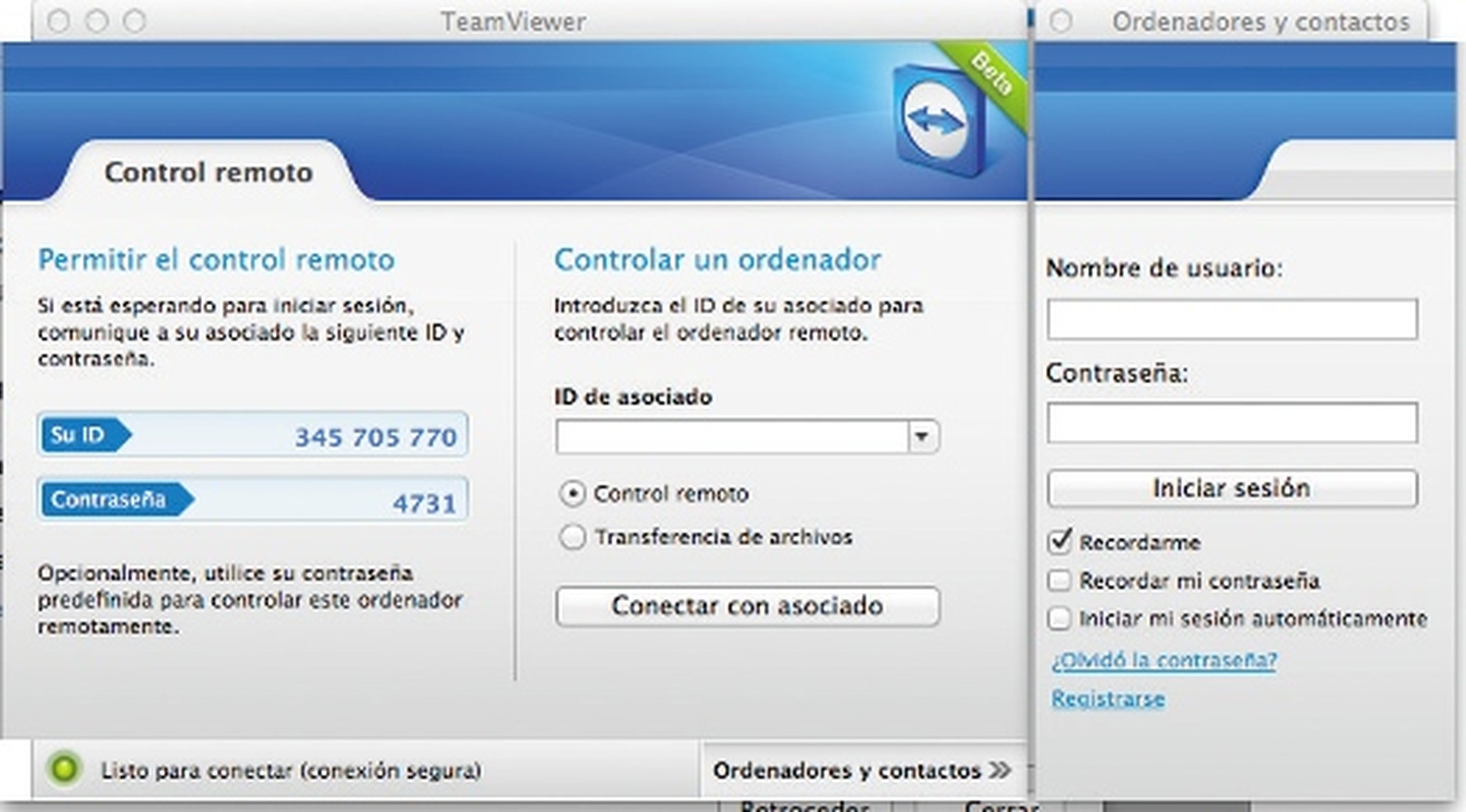Collapse the Ordenadores y contactos panel button
The image size is (1466, 812).
click(862, 770)
